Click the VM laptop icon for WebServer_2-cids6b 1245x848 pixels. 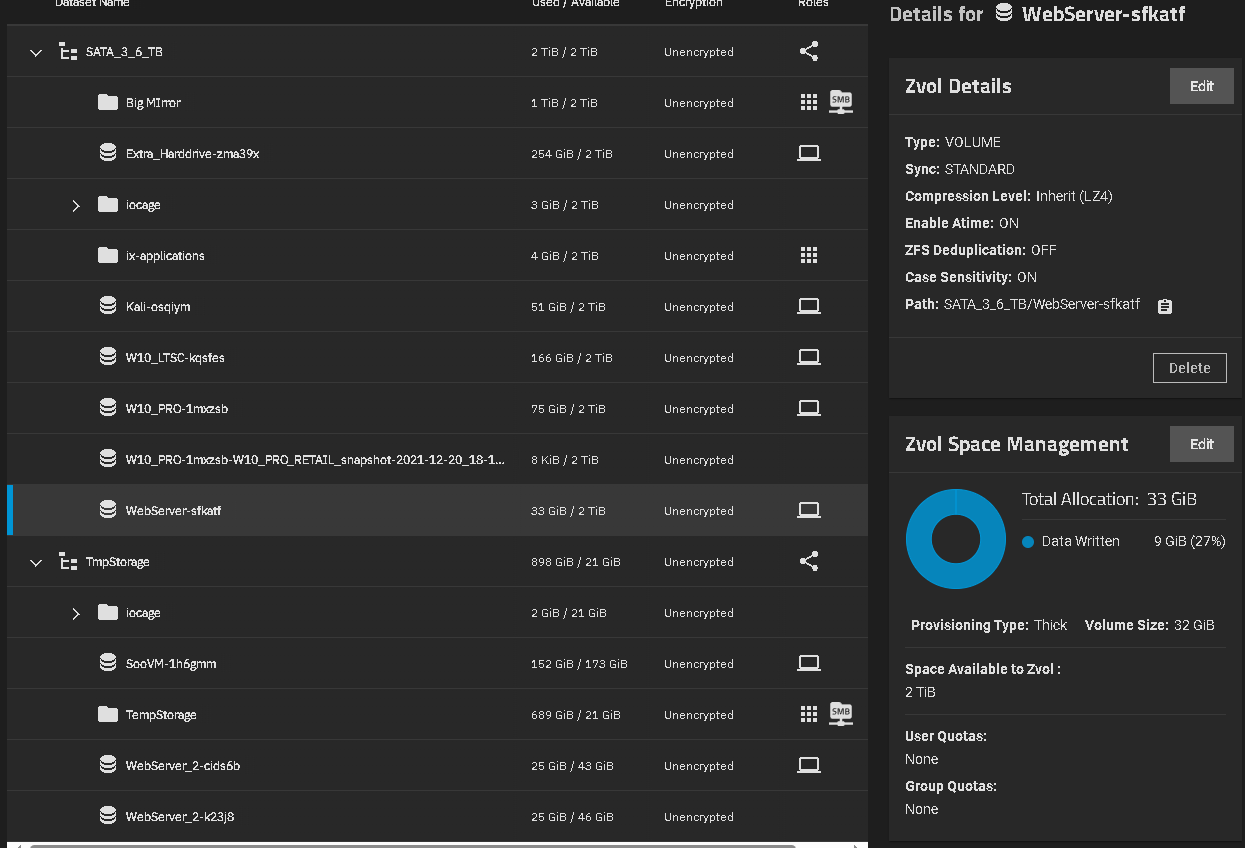(x=809, y=765)
